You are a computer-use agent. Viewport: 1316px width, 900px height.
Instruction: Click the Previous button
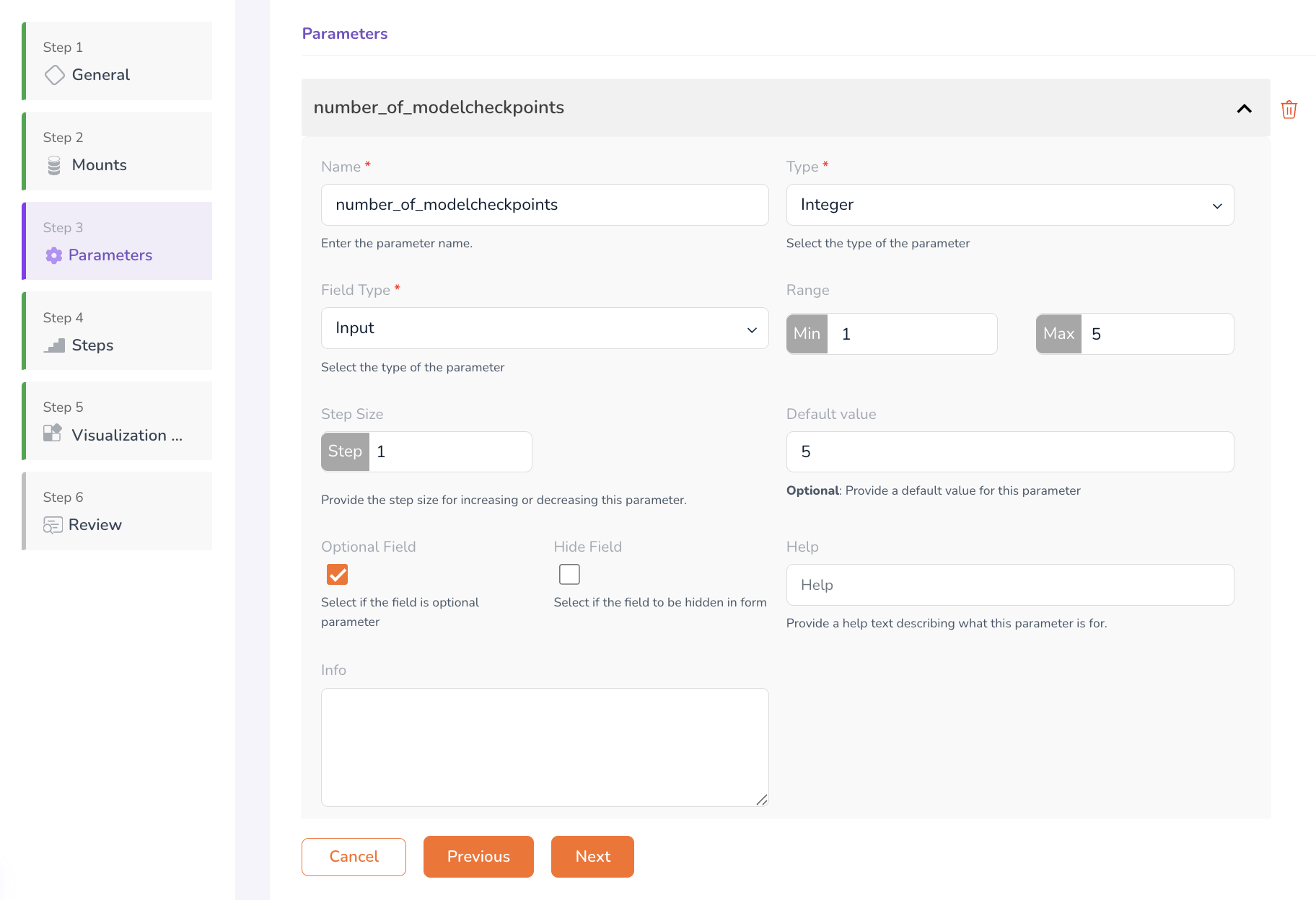[478, 857]
